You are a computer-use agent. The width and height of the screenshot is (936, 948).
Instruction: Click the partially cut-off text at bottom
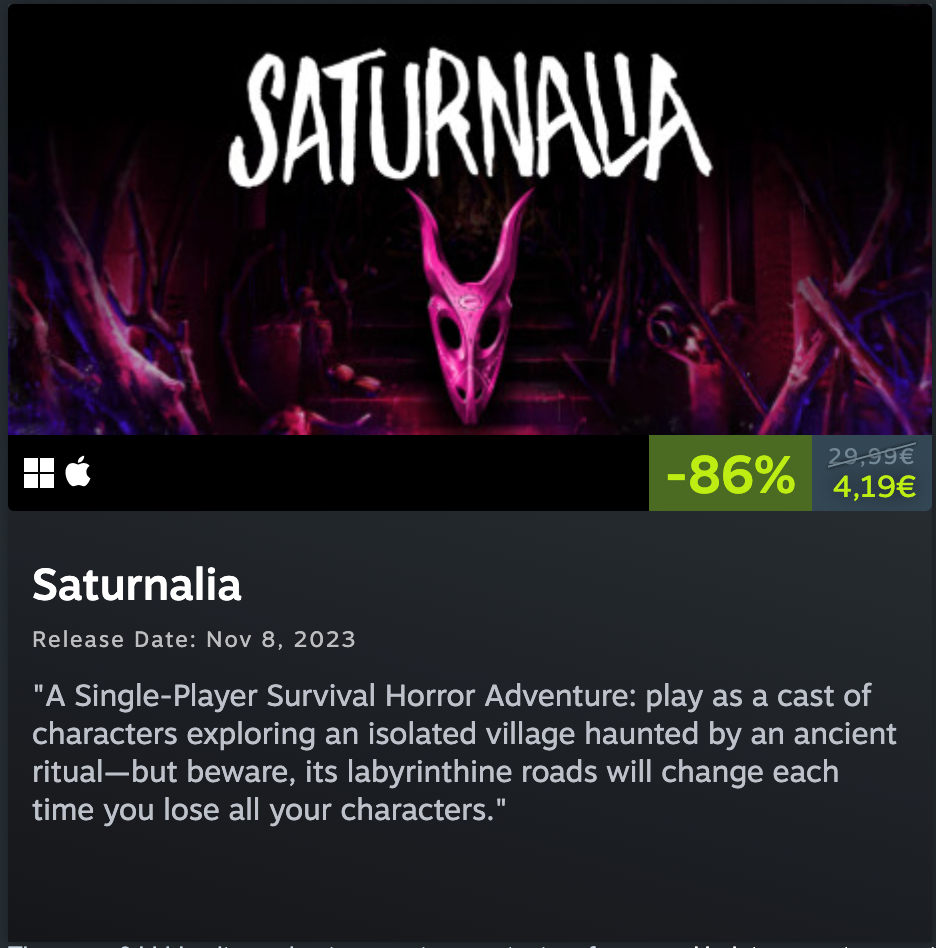[468, 943]
